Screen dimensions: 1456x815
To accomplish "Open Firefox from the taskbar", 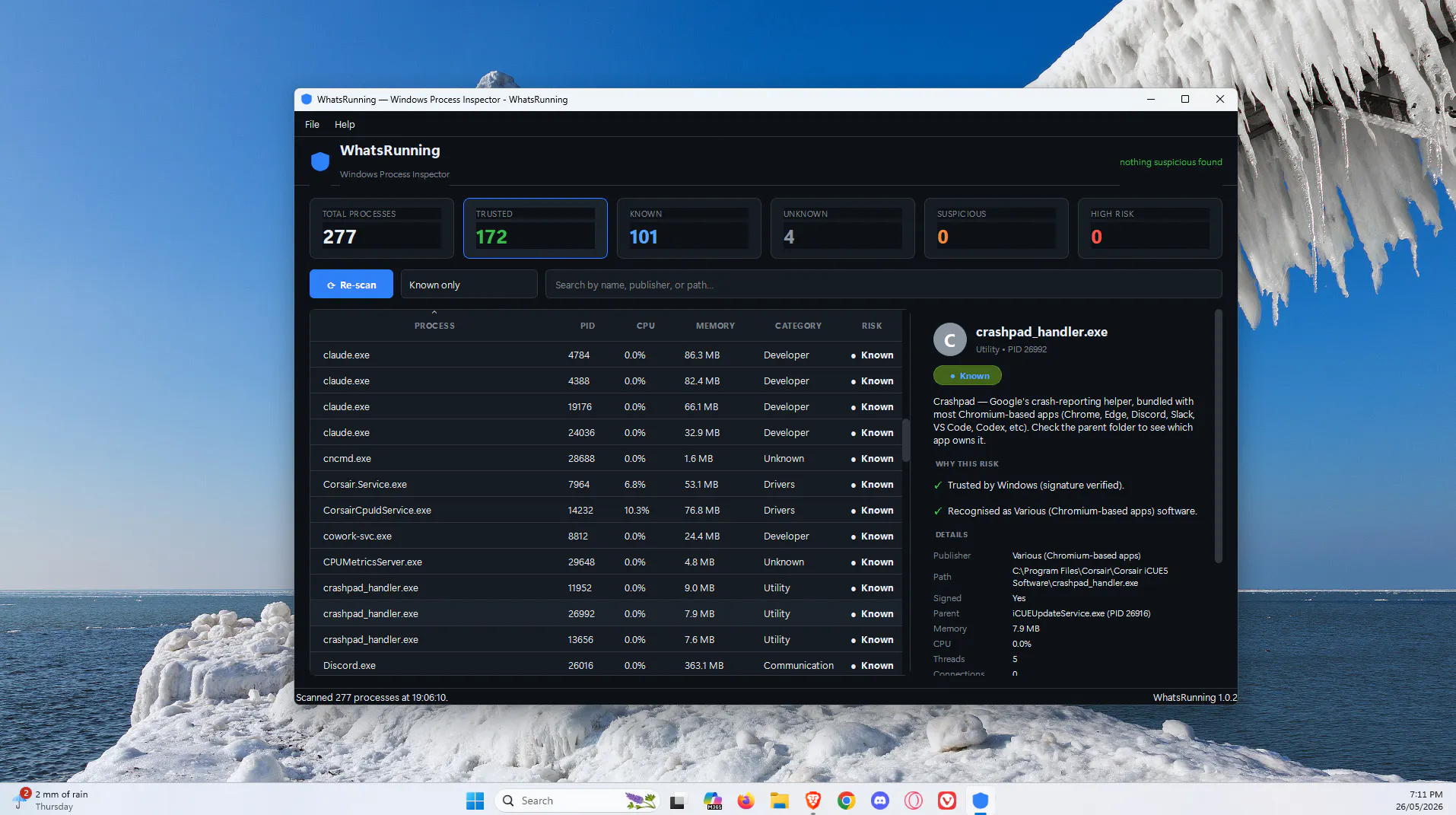I will (745, 801).
